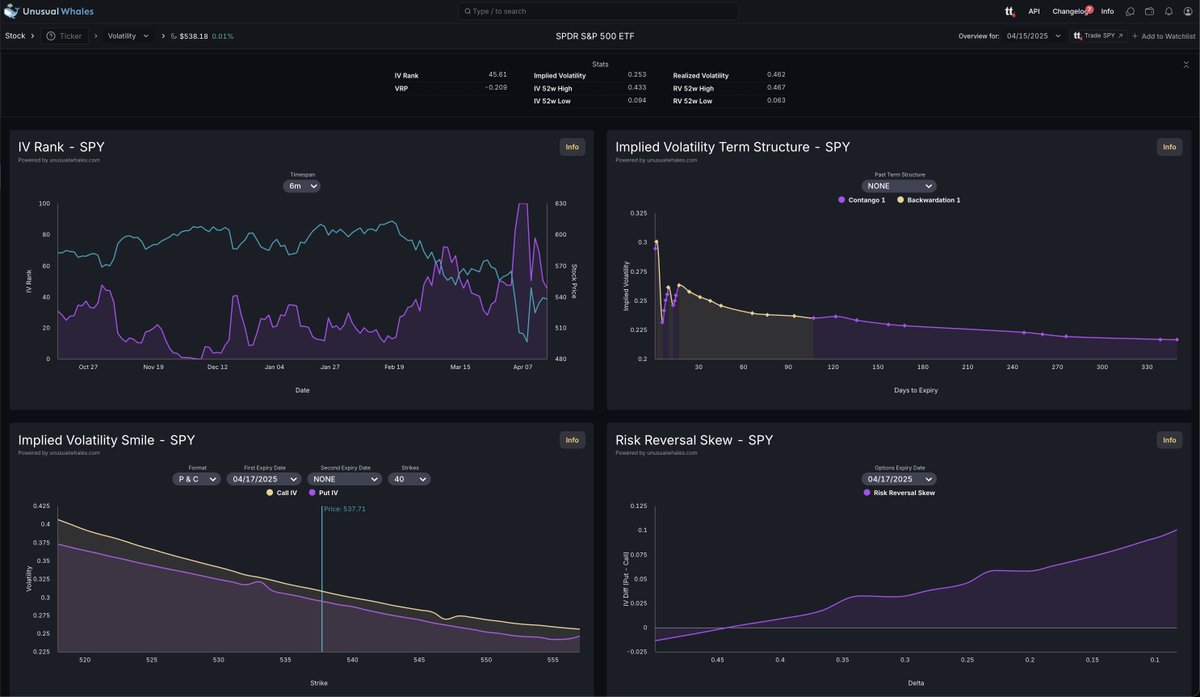Toggle Risk Reversal Skew legend series
1200x697 pixels.
pyautogui.click(x=899, y=493)
